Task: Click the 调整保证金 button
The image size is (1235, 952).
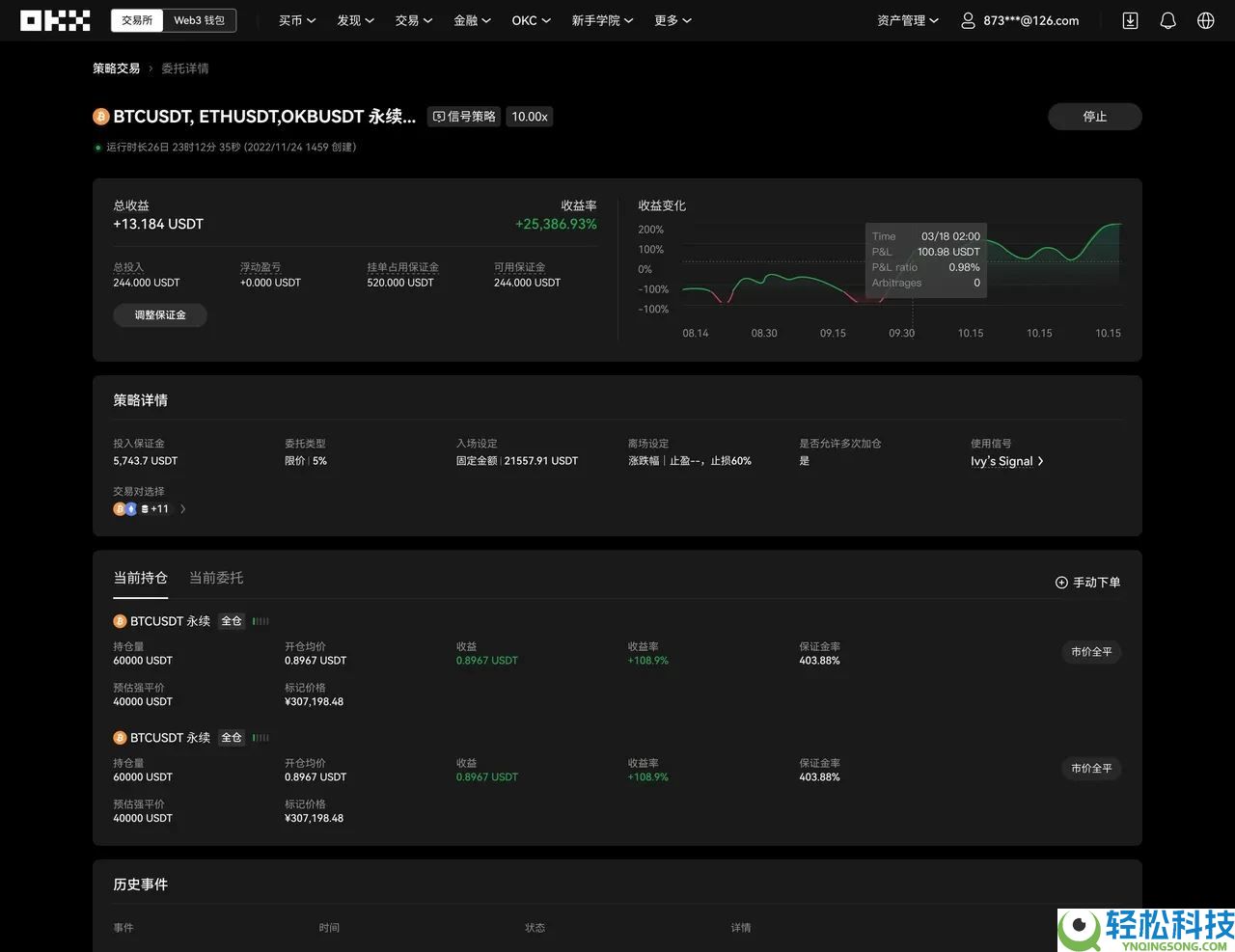Action: tap(160, 315)
